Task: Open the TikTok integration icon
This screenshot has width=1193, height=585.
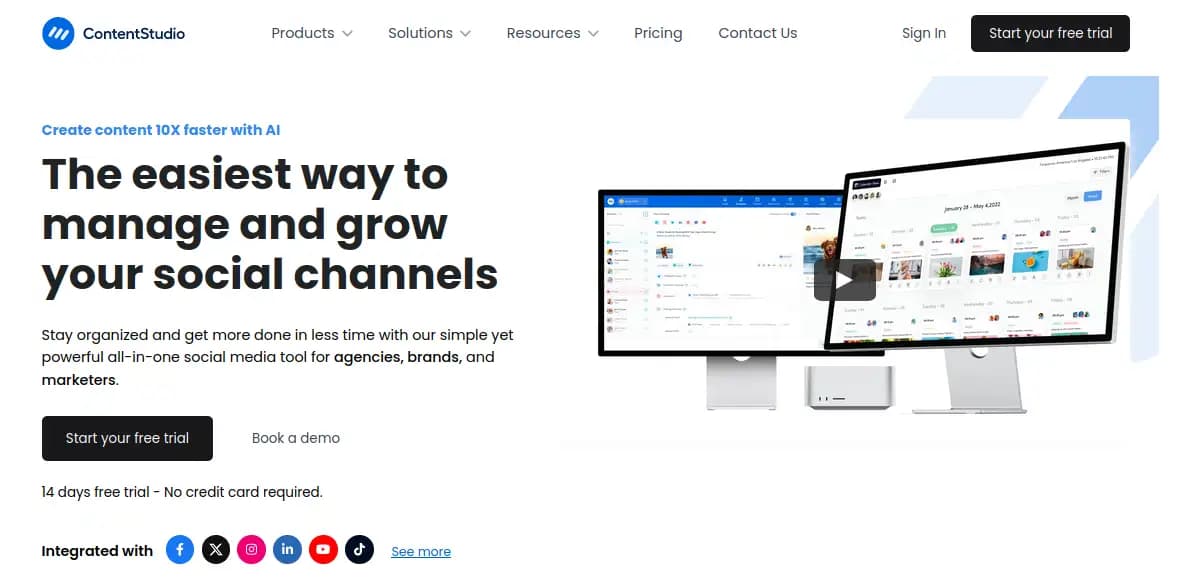Action: pyautogui.click(x=359, y=549)
